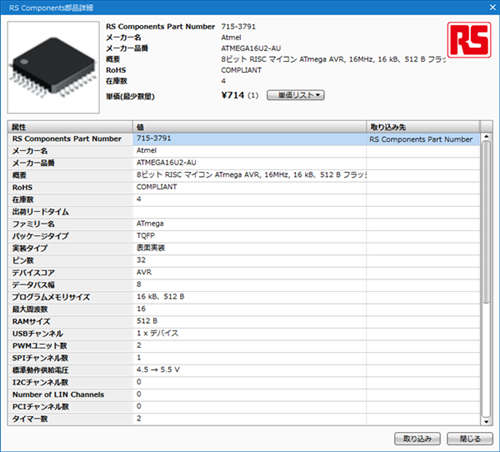Select the SPIチャンネル数 row
Screen dimensions: 500x452
click(x=244, y=358)
